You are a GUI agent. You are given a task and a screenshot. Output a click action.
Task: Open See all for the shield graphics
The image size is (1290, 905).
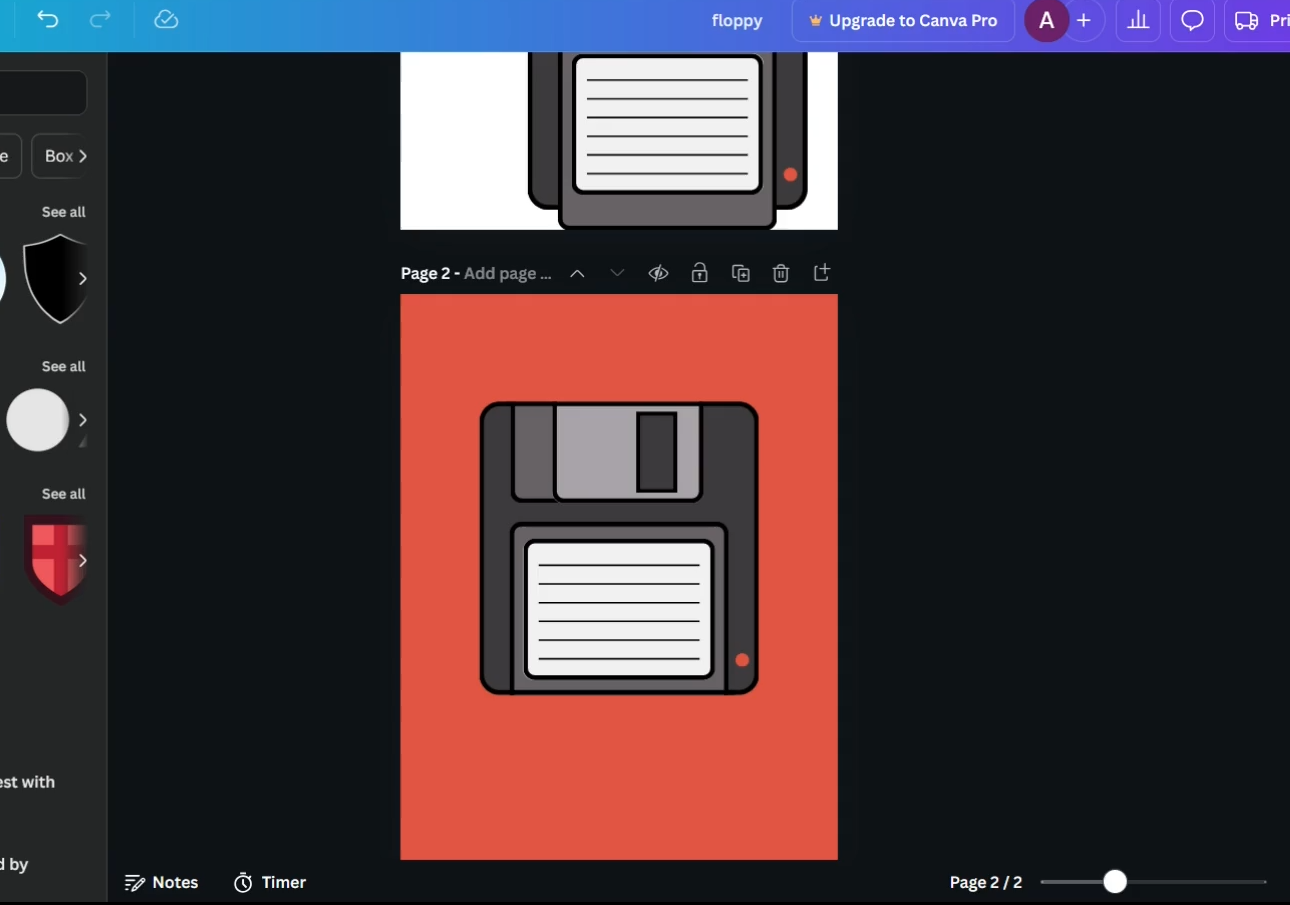pos(63,212)
